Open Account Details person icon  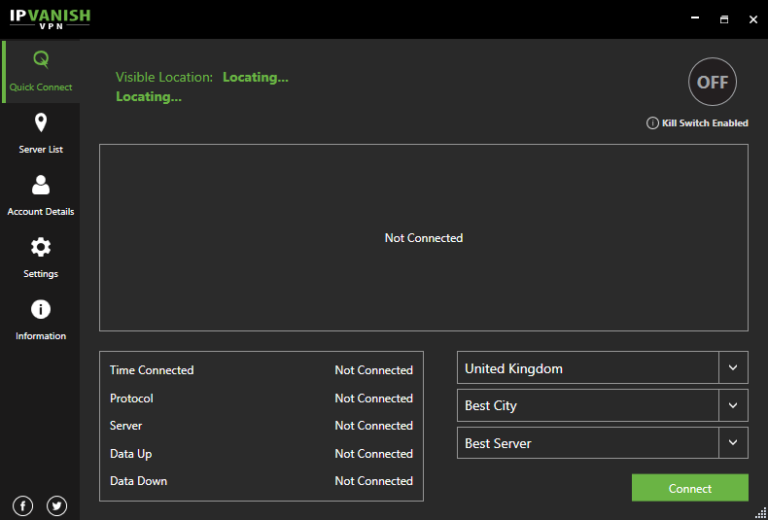(x=41, y=185)
